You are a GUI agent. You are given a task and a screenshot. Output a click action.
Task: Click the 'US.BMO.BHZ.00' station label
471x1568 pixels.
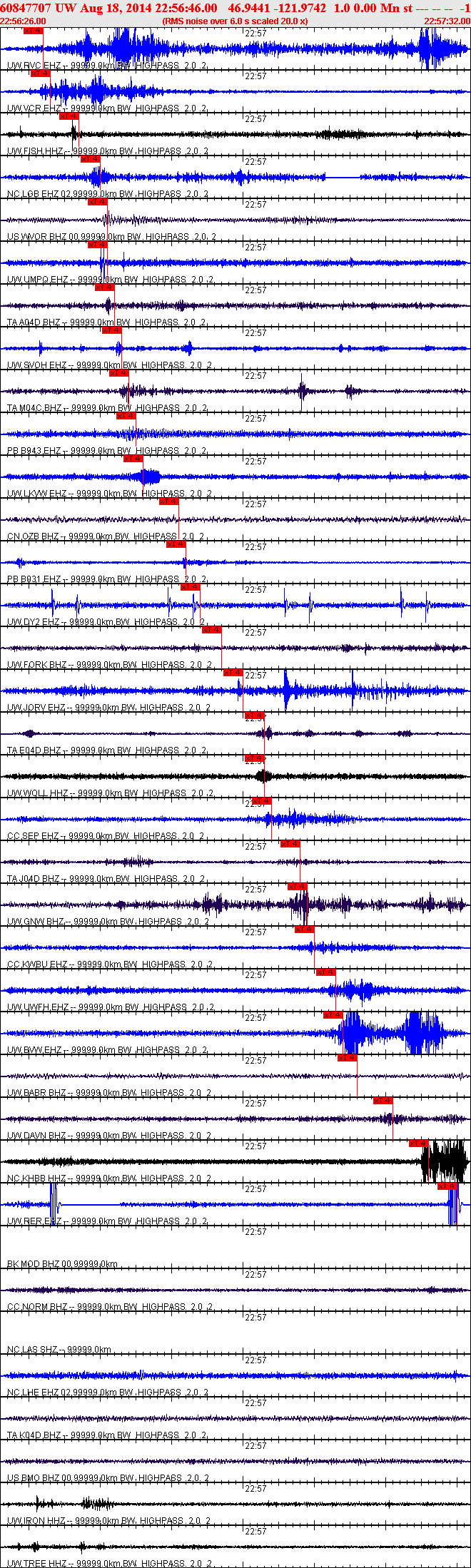(x=40, y=1478)
